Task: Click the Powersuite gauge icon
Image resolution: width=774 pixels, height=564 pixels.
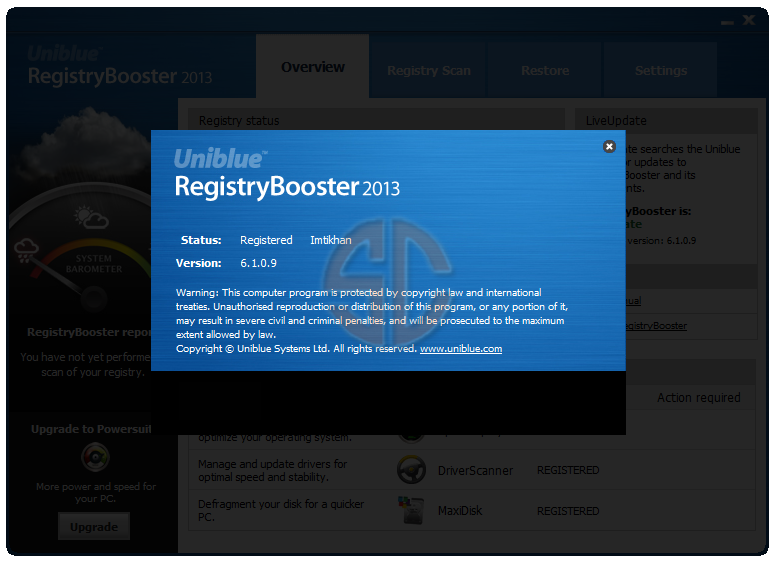Action: pyautogui.click(x=95, y=457)
